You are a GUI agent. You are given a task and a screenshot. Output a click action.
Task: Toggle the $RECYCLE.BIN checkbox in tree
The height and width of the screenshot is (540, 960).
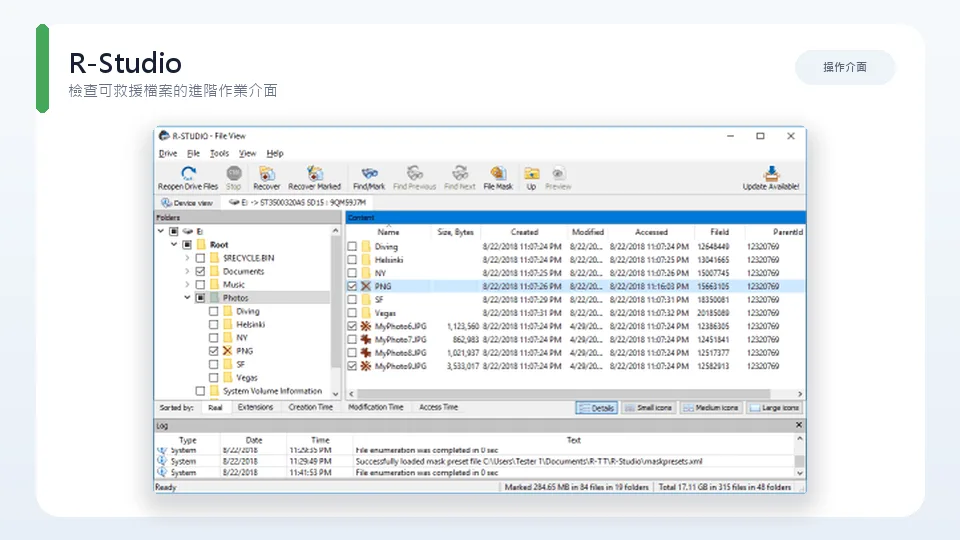[200, 258]
